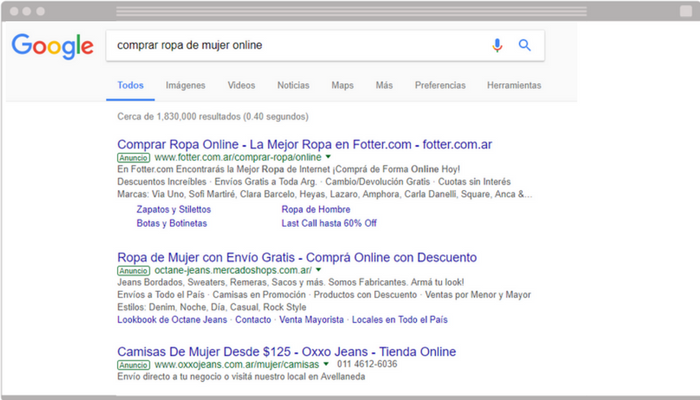Open the Videos tab
The width and height of the screenshot is (700, 400).
click(x=242, y=85)
